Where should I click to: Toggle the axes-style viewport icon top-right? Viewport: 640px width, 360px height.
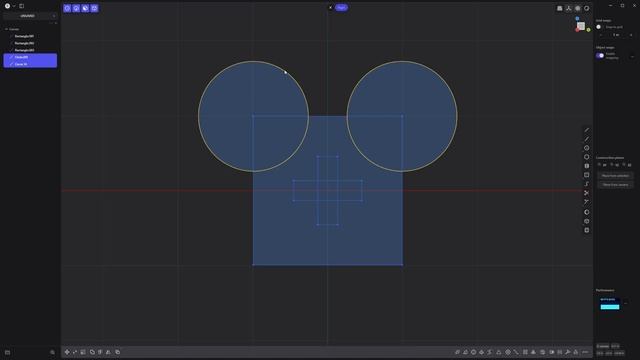click(569, 8)
